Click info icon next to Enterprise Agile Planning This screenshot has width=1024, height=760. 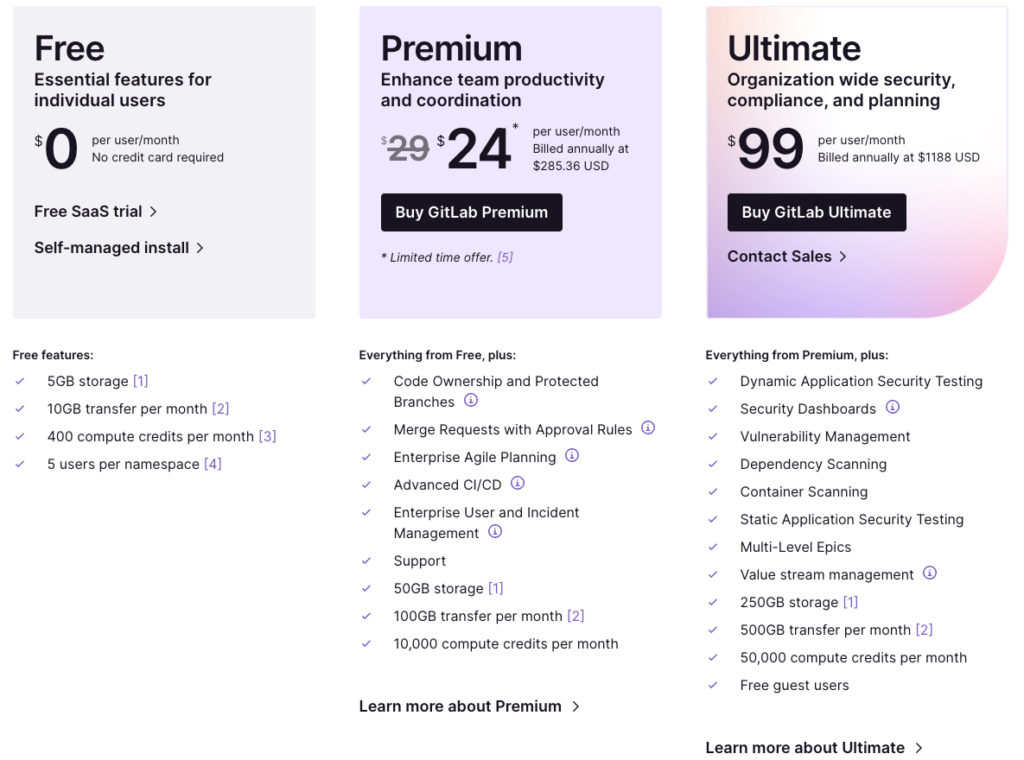pos(572,456)
